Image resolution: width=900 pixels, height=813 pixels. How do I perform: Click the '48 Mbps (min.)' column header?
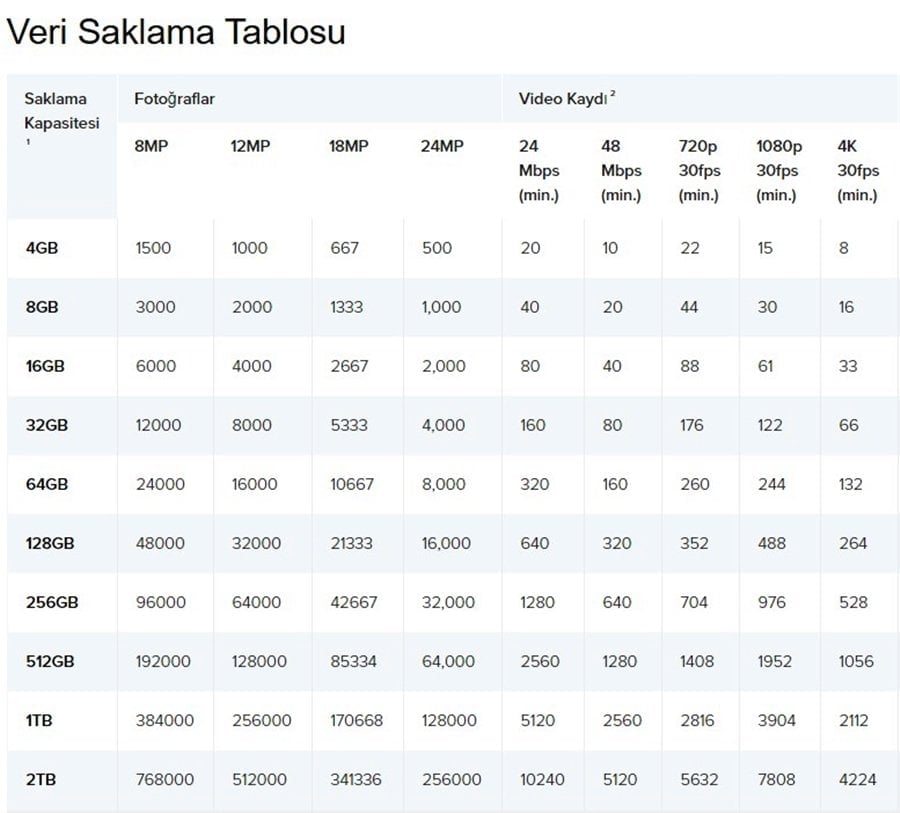pos(621,170)
